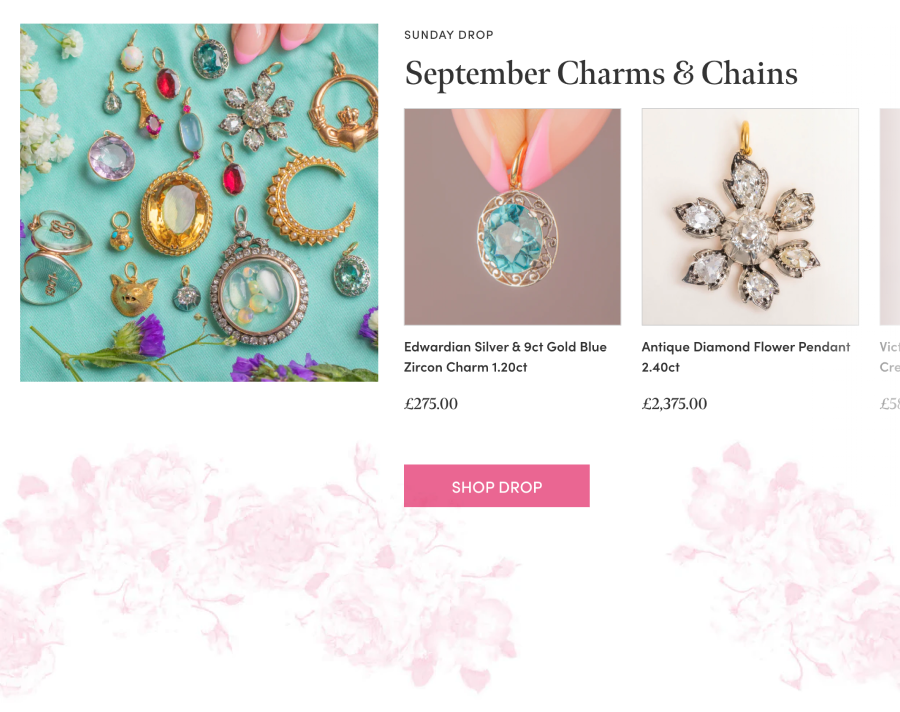Open the Antique Diamond Flower Pendant 2.40ct title
The image size is (900, 712).
[x=745, y=357]
